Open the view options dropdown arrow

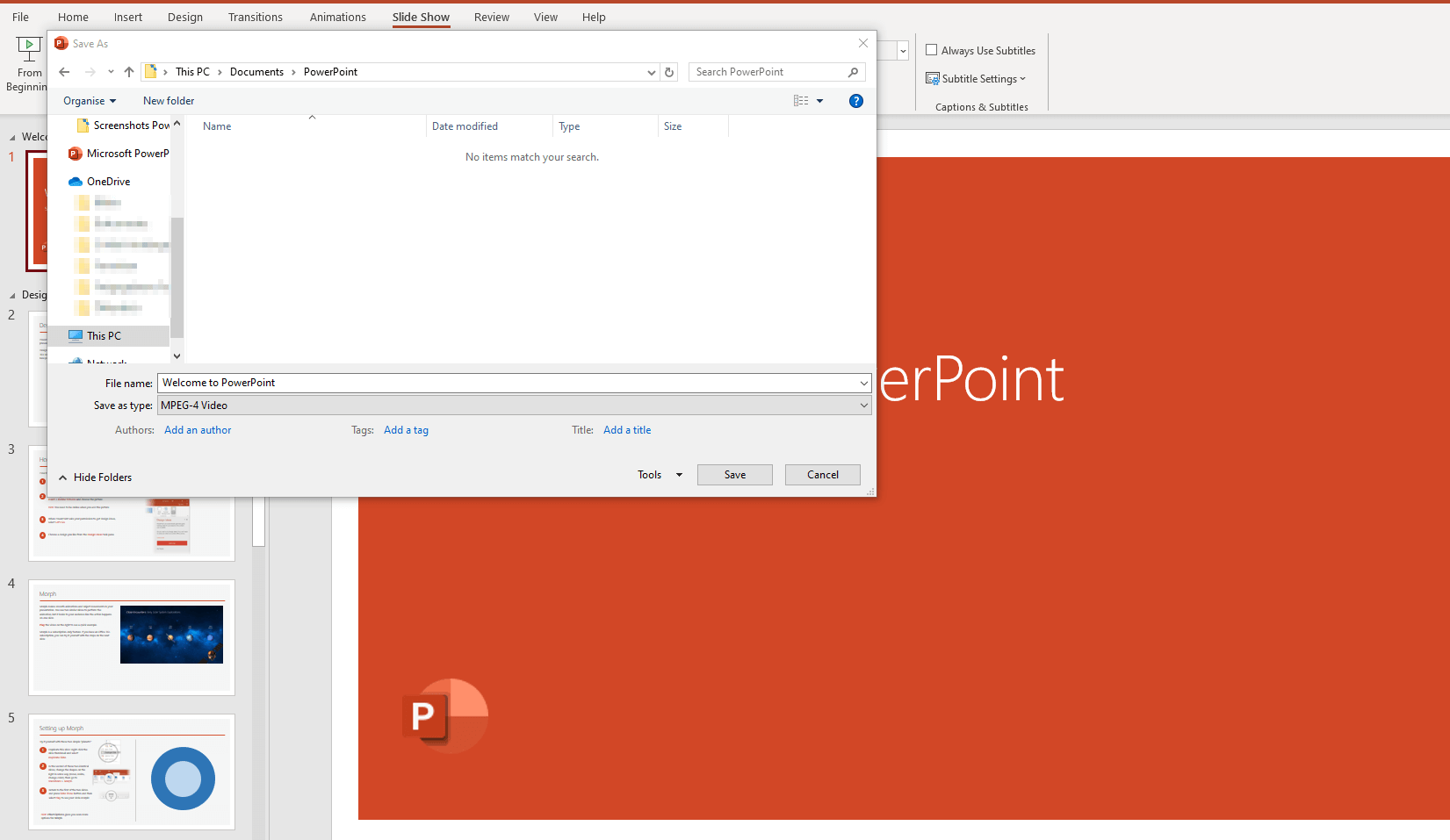(820, 101)
